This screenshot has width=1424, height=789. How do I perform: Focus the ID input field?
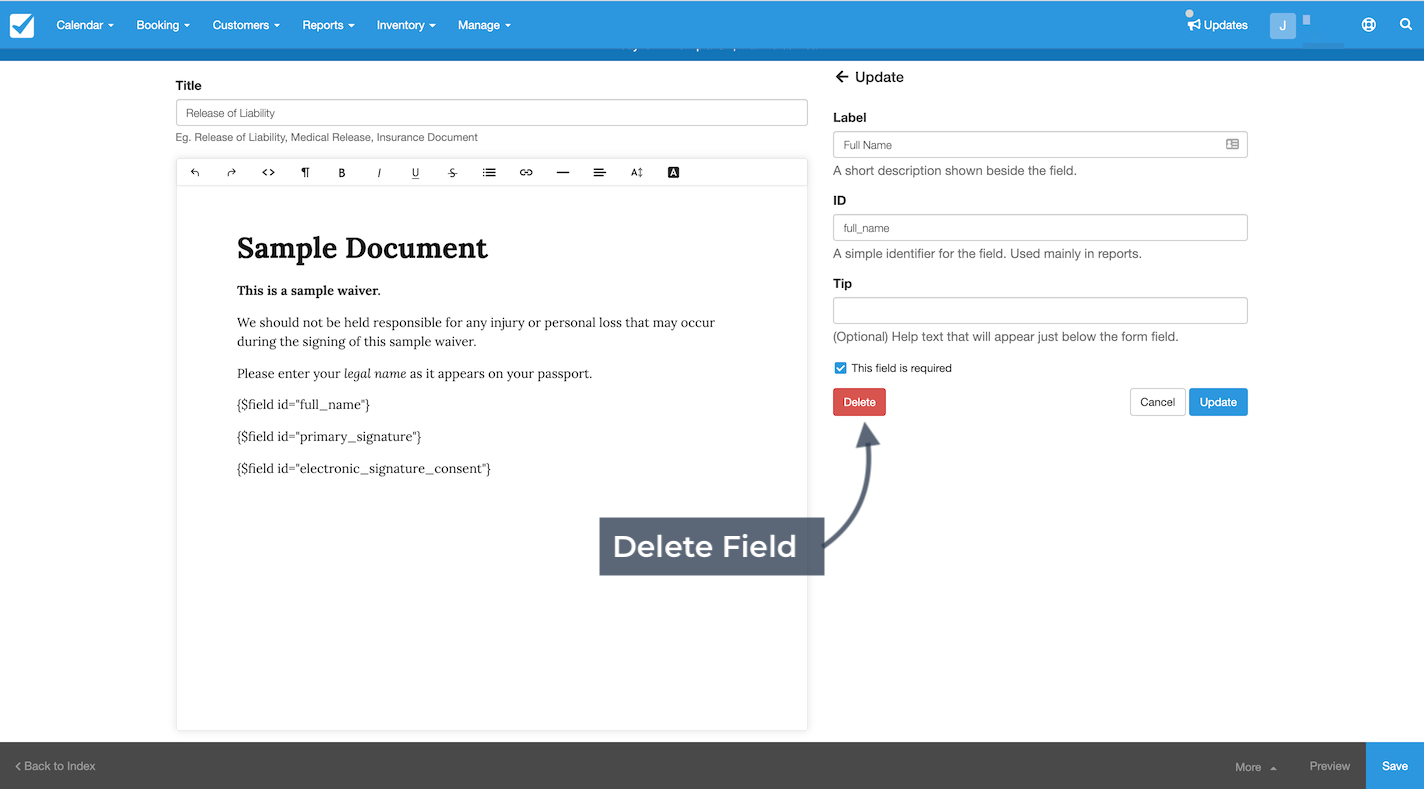pyautogui.click(x=1040, y=227)
